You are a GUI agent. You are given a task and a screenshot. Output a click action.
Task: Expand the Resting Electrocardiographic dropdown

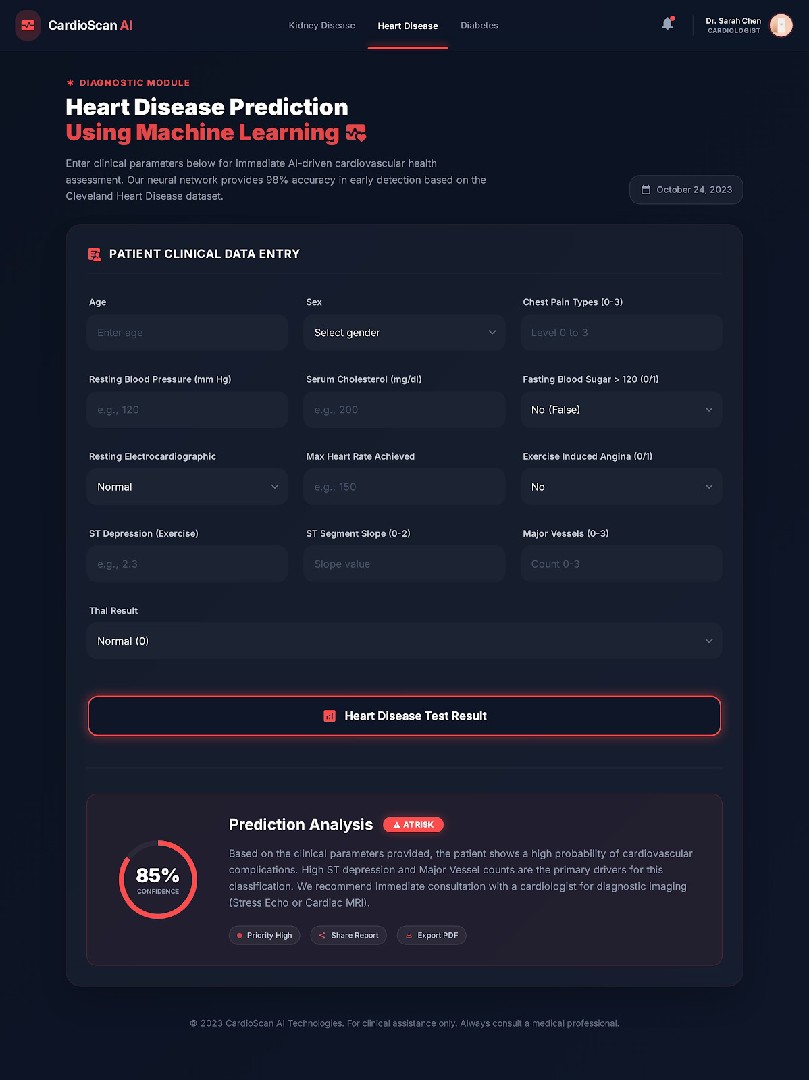187,486
